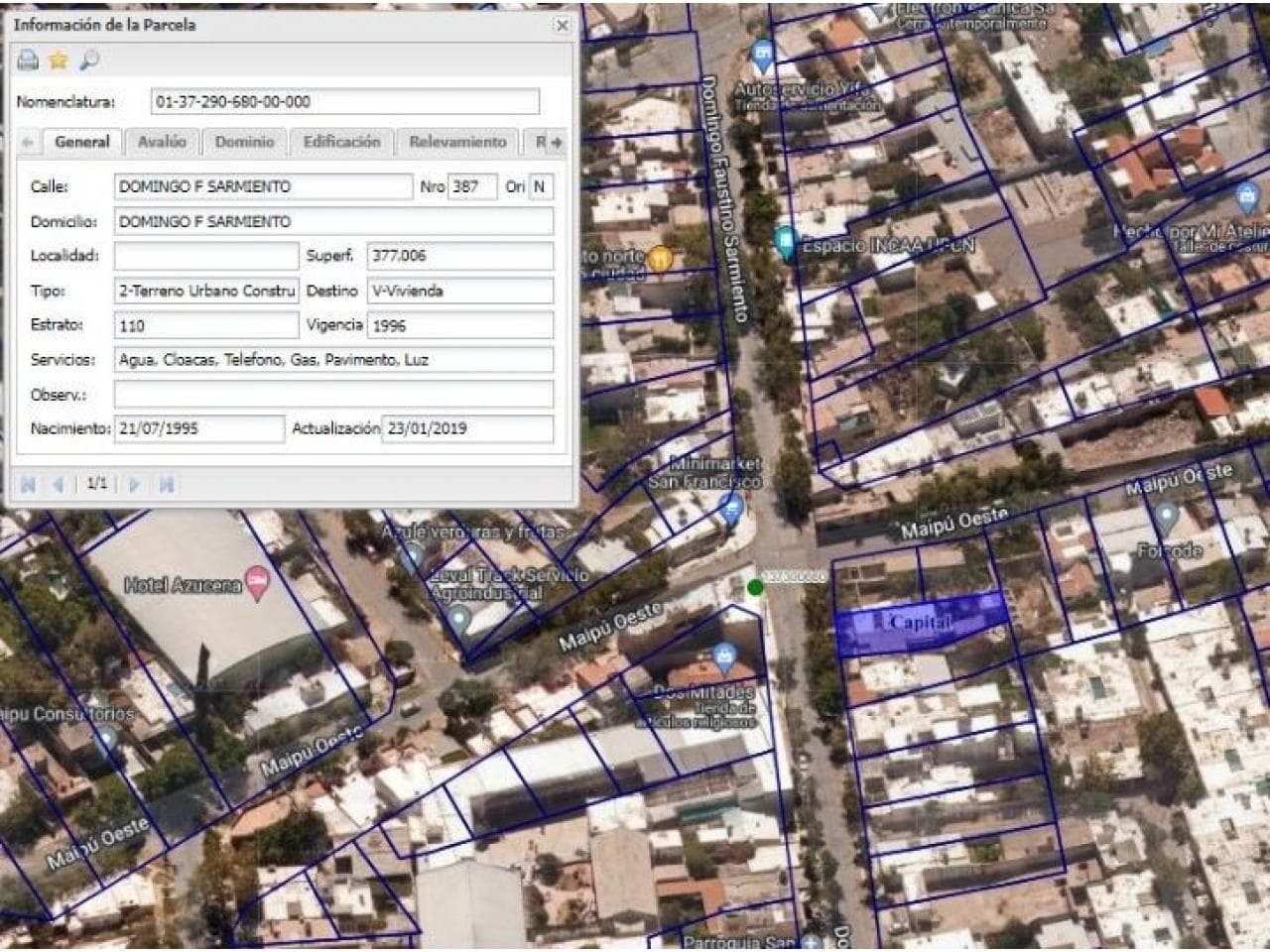Go to next record arrow

(x=135, y=484)
